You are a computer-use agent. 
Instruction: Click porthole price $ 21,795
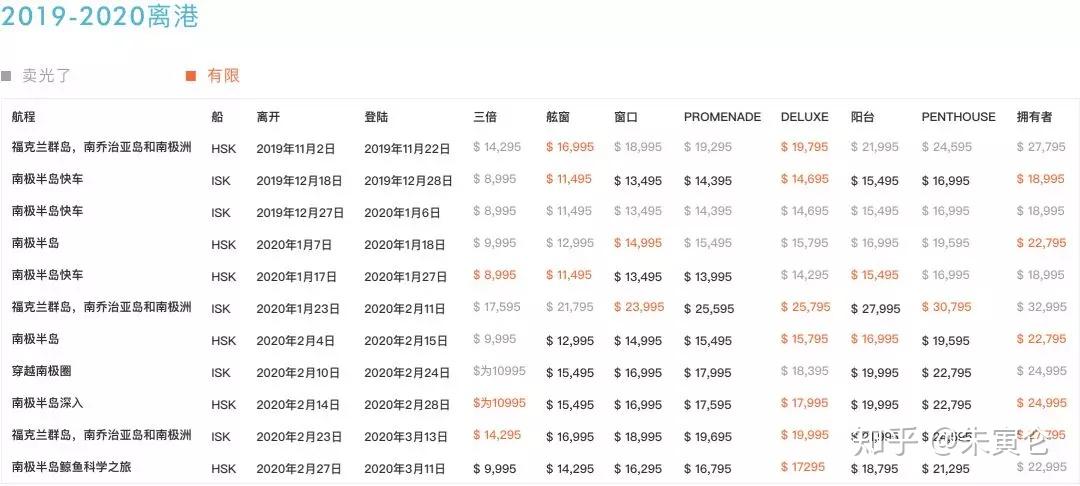tap(570, 307)
